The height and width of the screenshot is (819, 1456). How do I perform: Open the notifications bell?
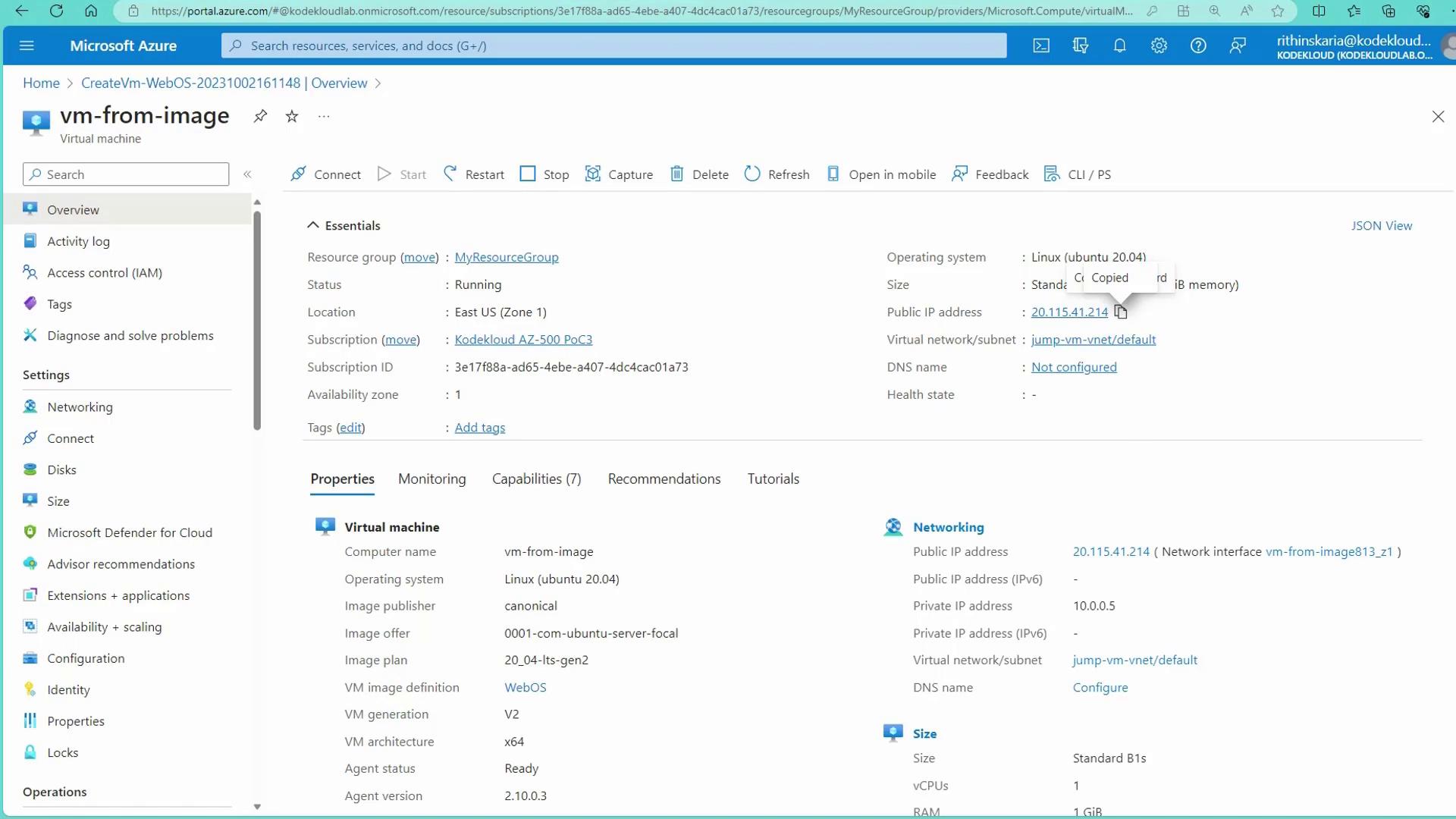[x=1119, y=45]
